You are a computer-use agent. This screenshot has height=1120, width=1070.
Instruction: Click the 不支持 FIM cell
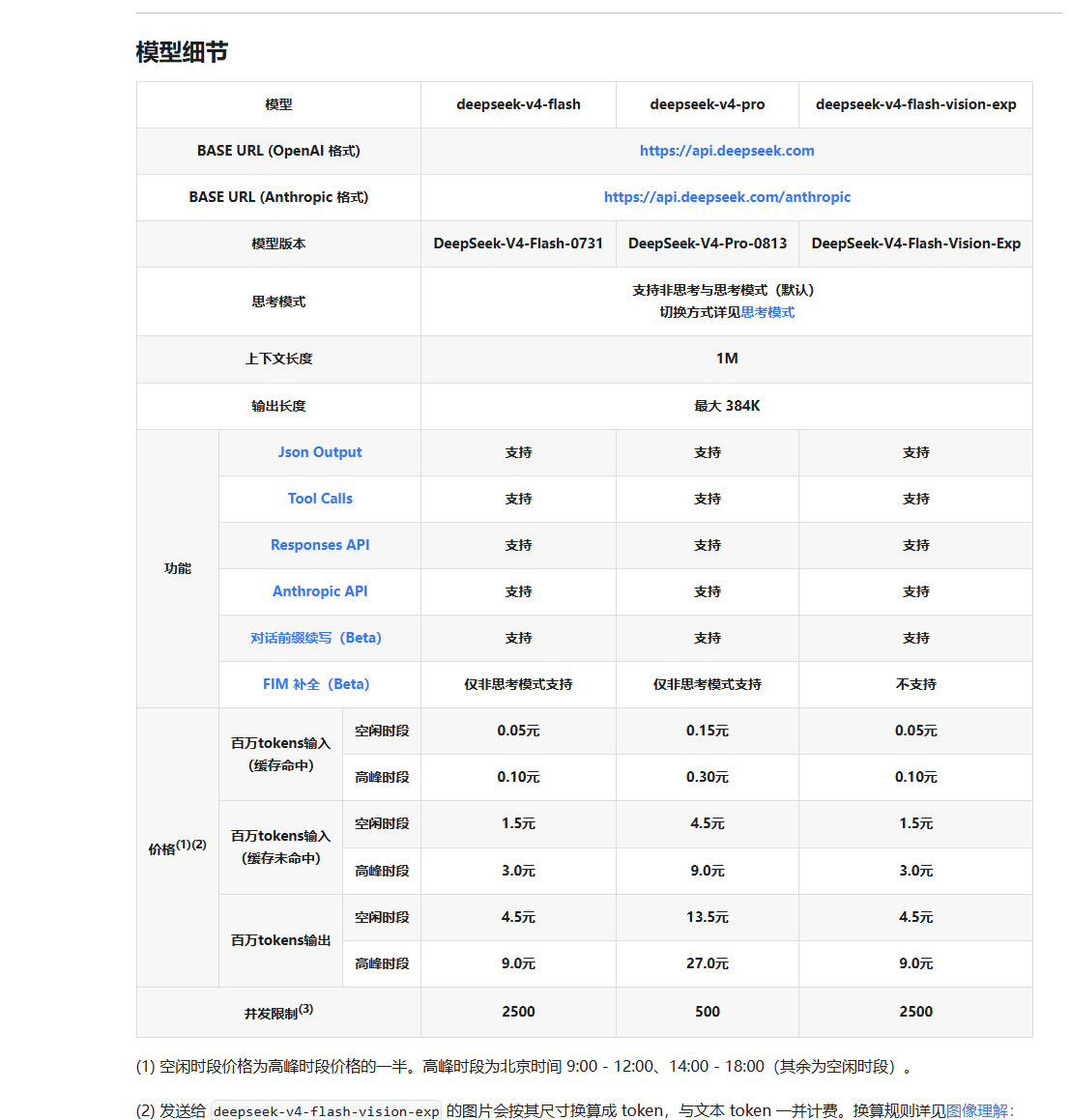point(915,684)
